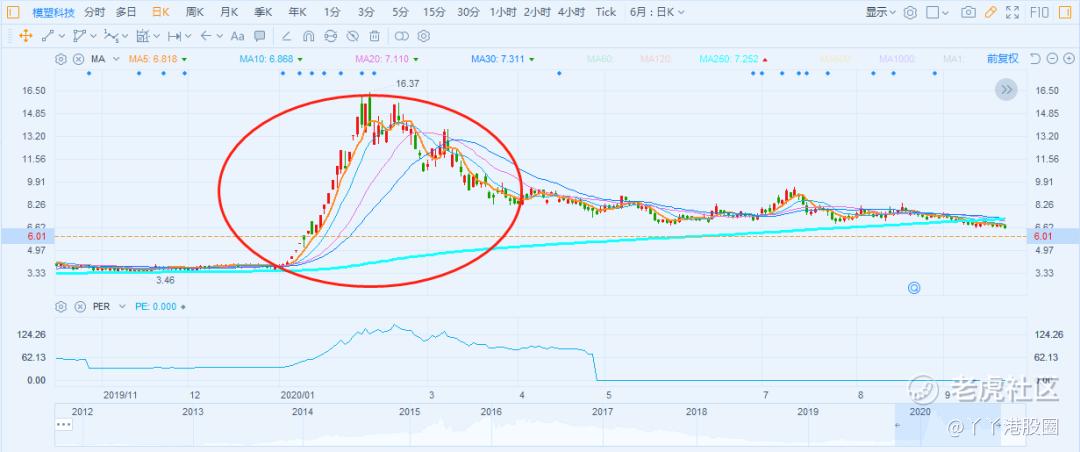Open PER indicator settings gear
The width and height of the screenshot is (1080, 452).
pos(61,307)
